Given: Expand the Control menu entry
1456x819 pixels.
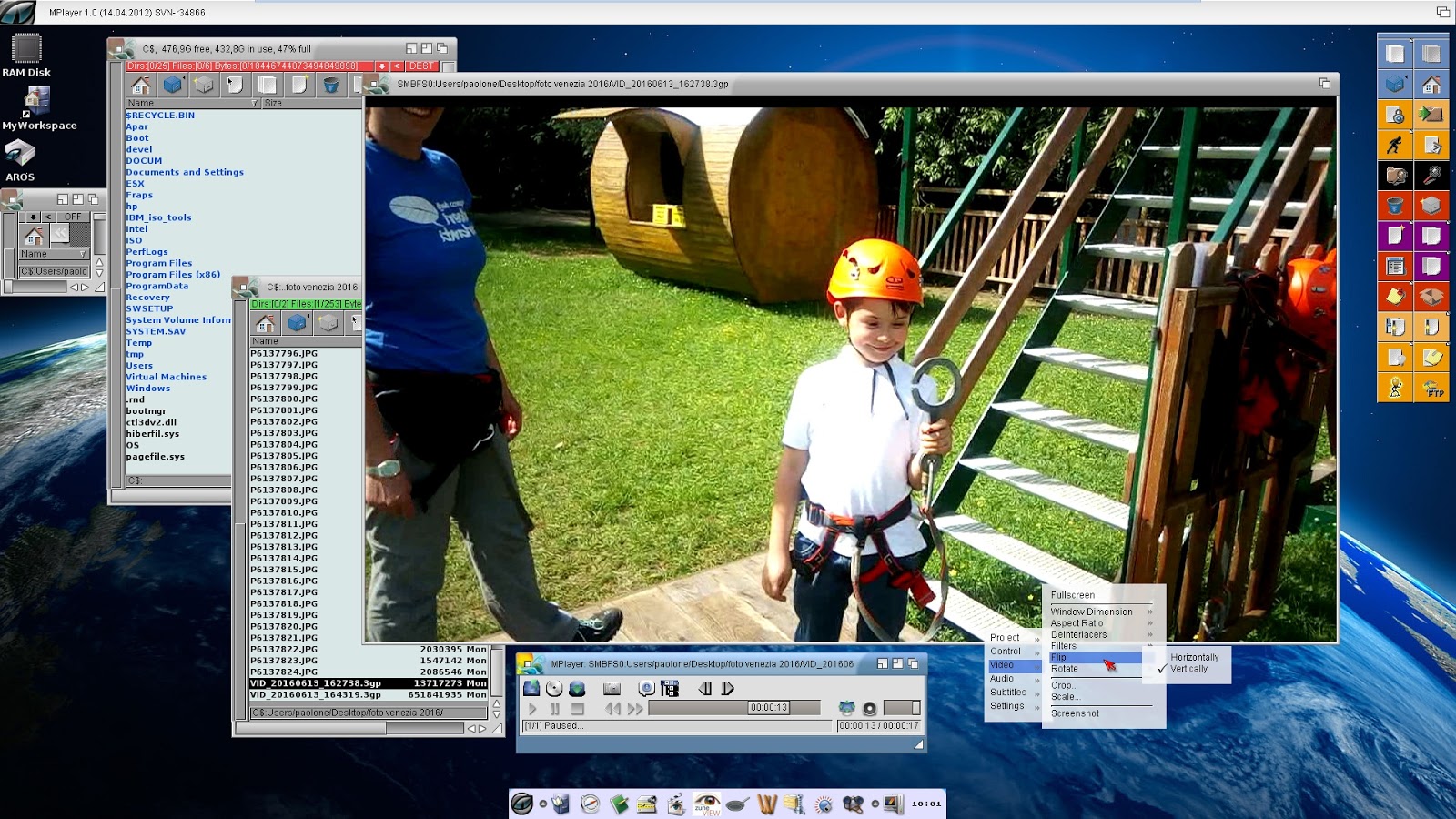Looking at the screenshot, I should pyautogui.click(x=1014, y=652).
